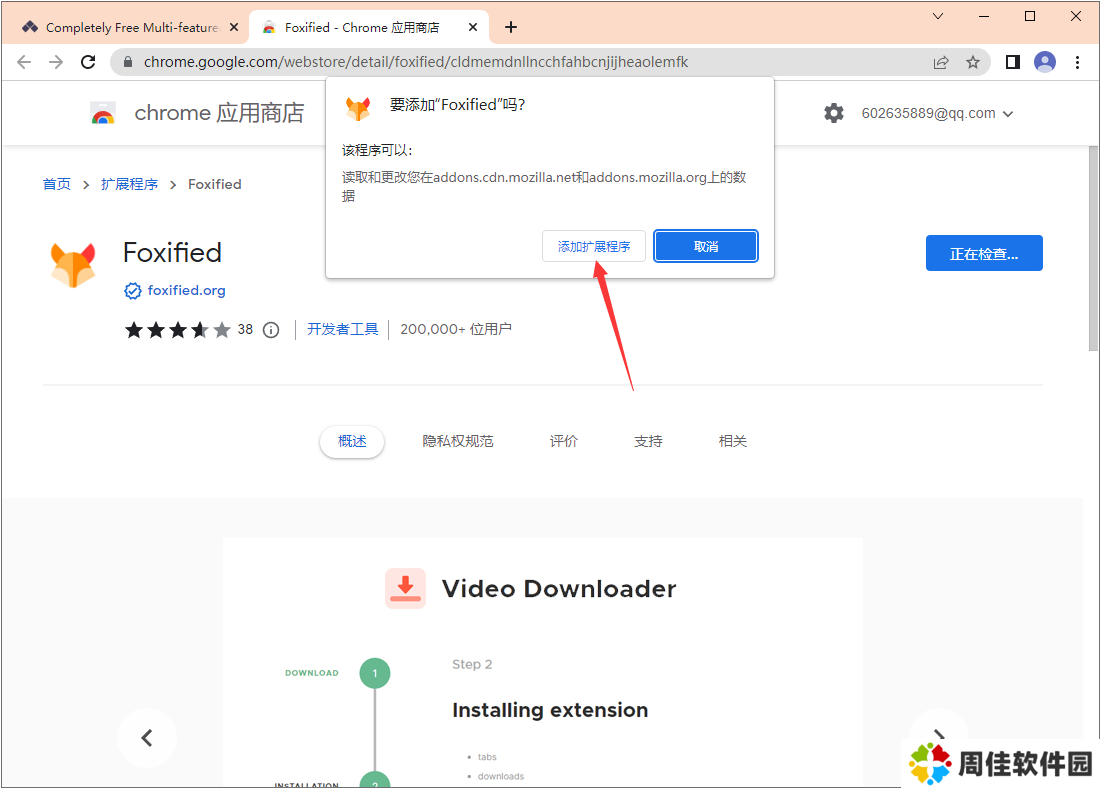Switch to the 隐私权规范 tab
Image resolution: width=1101 pixels, height=789 pixels.
pyautogui.click(x=458, y=441)
